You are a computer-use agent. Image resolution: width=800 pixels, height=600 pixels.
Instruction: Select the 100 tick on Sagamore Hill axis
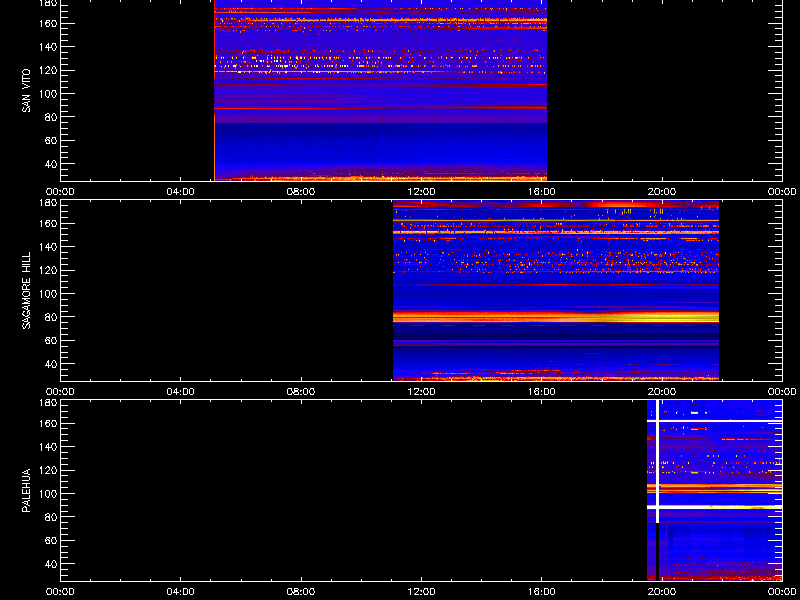tap(47, 293)
